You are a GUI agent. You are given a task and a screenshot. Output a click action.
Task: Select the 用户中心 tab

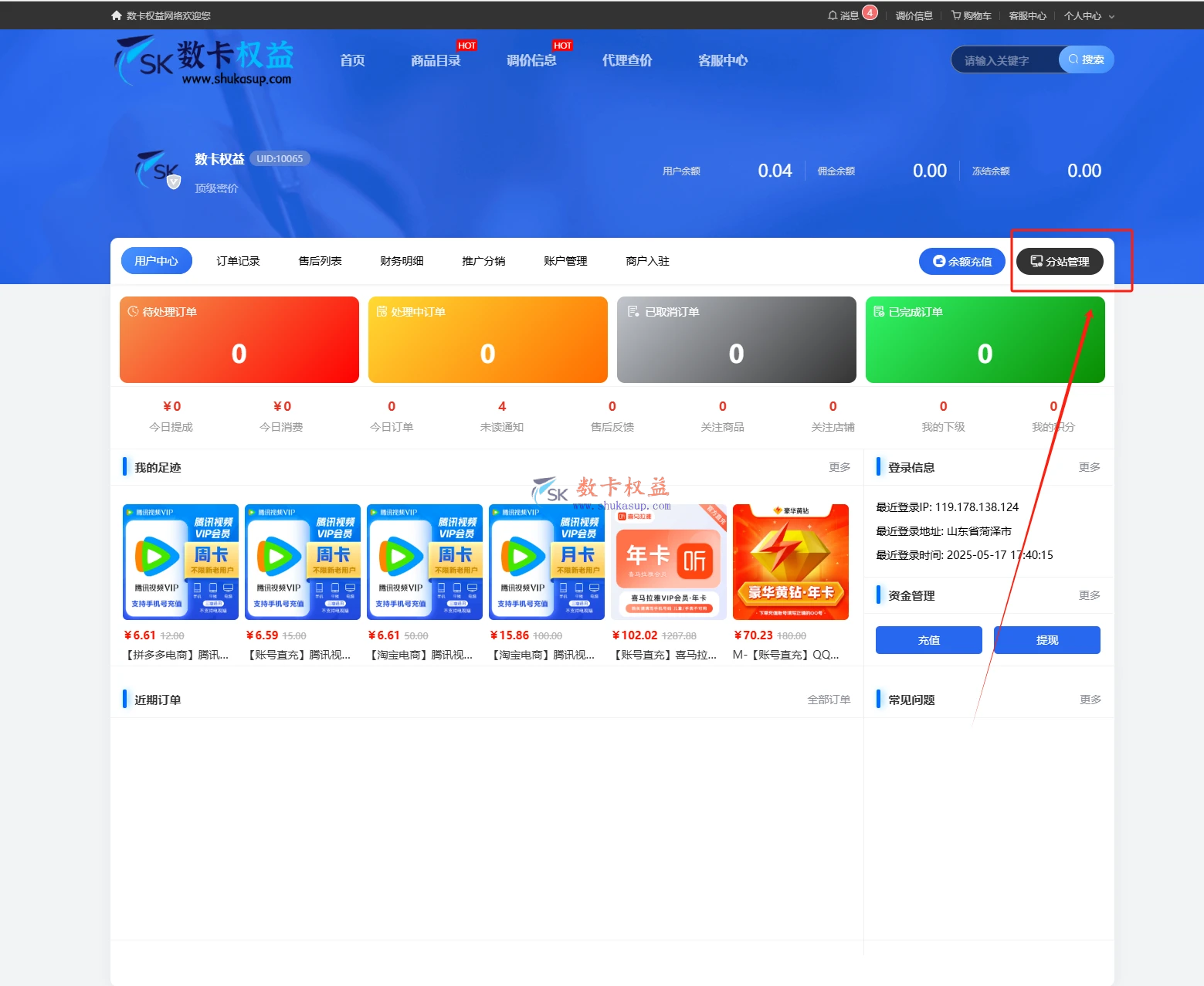157,261
